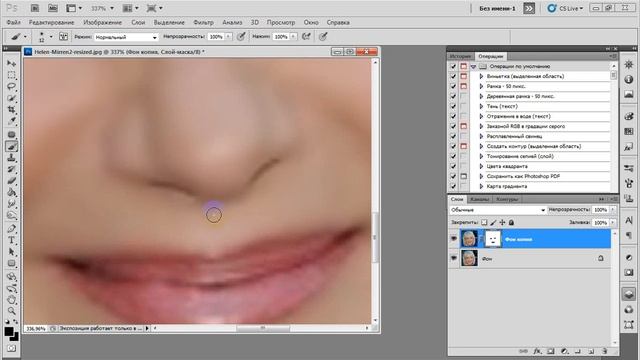Select the Eraser tool
Viewport: 640px width, 360px height.
(11, 181)
